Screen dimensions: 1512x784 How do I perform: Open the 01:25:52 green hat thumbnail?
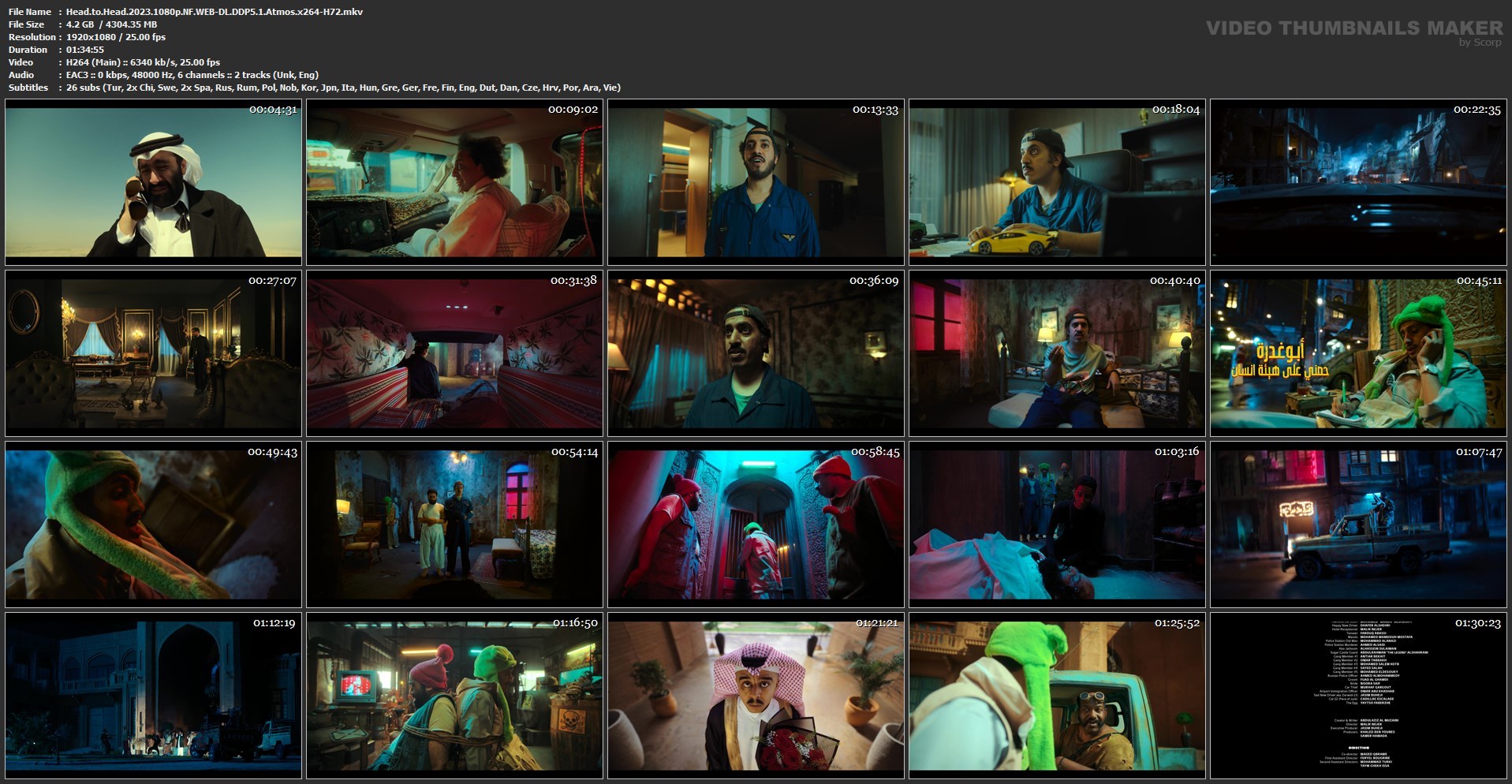[1057, 696]
